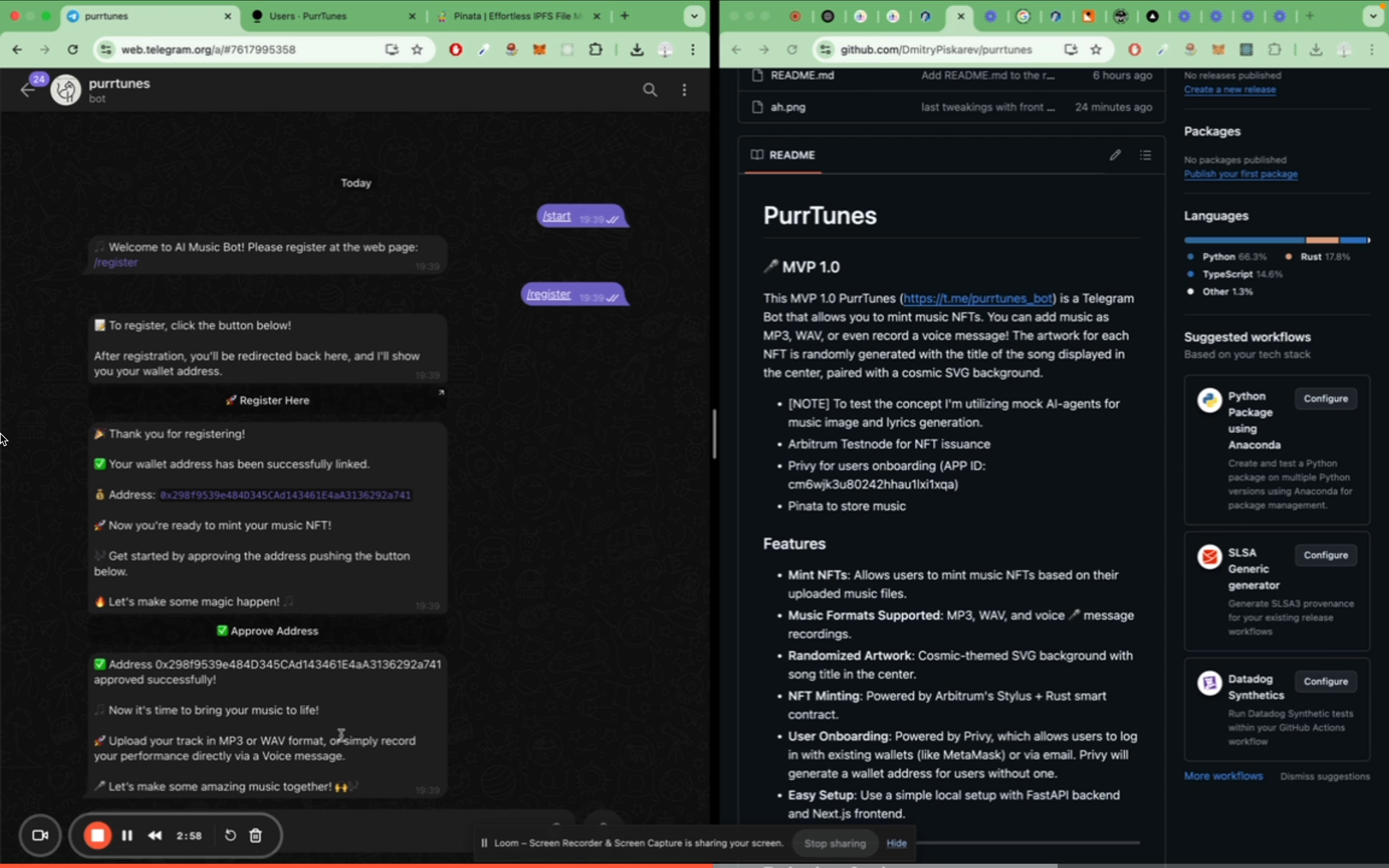Configure Datadog Synthetics workflow

click(x=1325, y=682)
